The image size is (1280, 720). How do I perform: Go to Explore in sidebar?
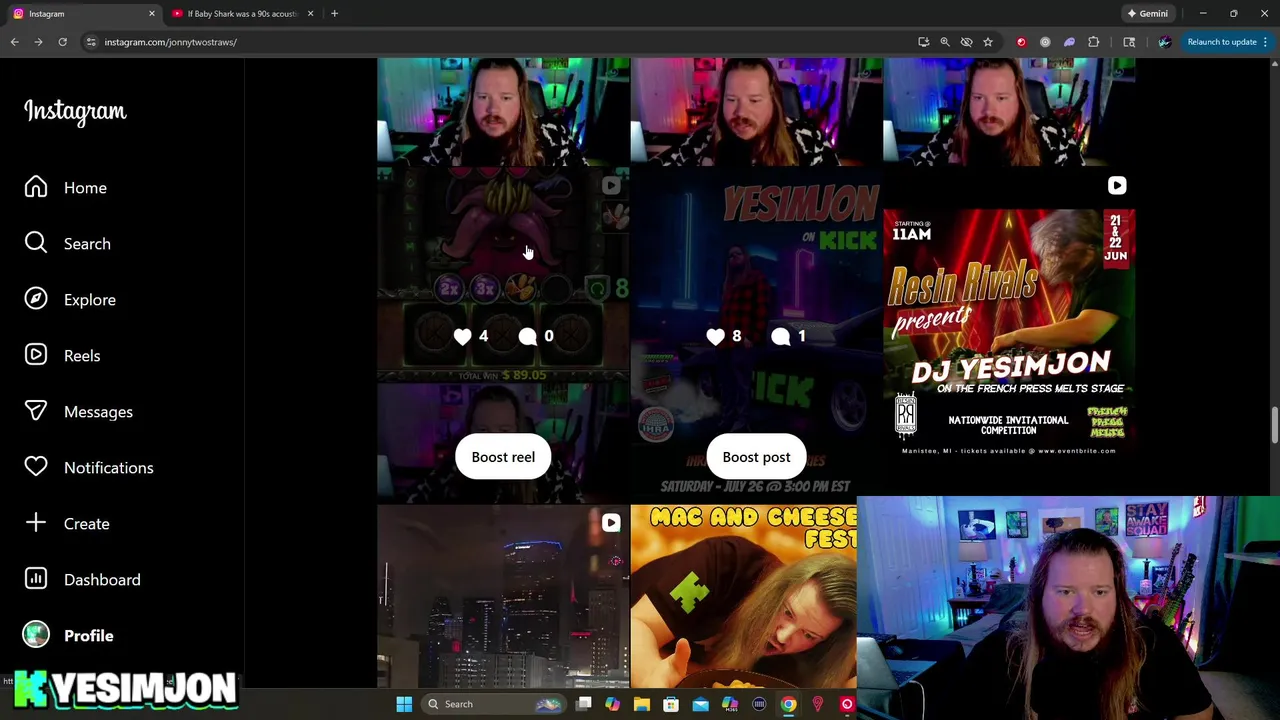click(x=70, y=300)
